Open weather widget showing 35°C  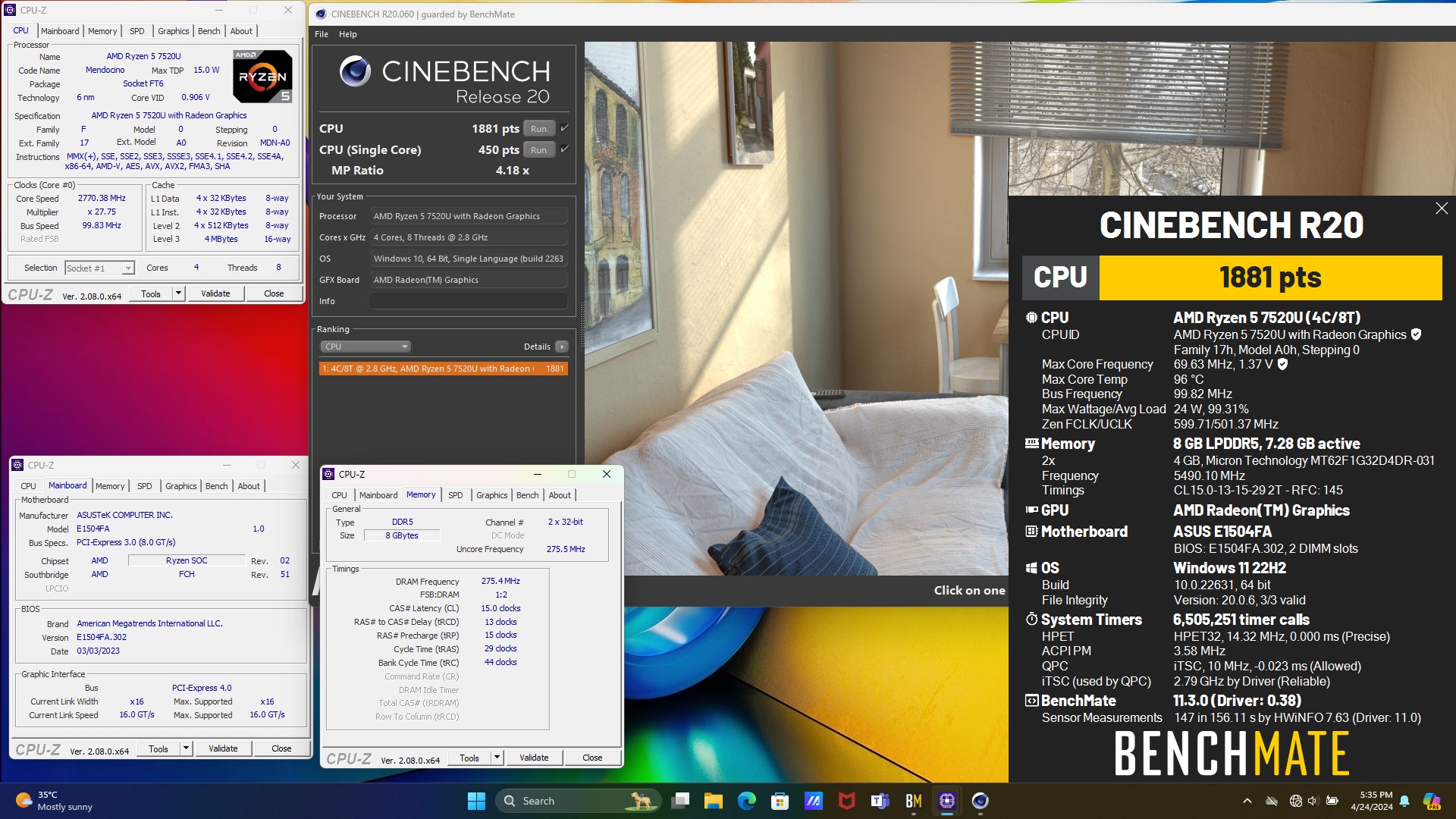[x=55, y=801]
